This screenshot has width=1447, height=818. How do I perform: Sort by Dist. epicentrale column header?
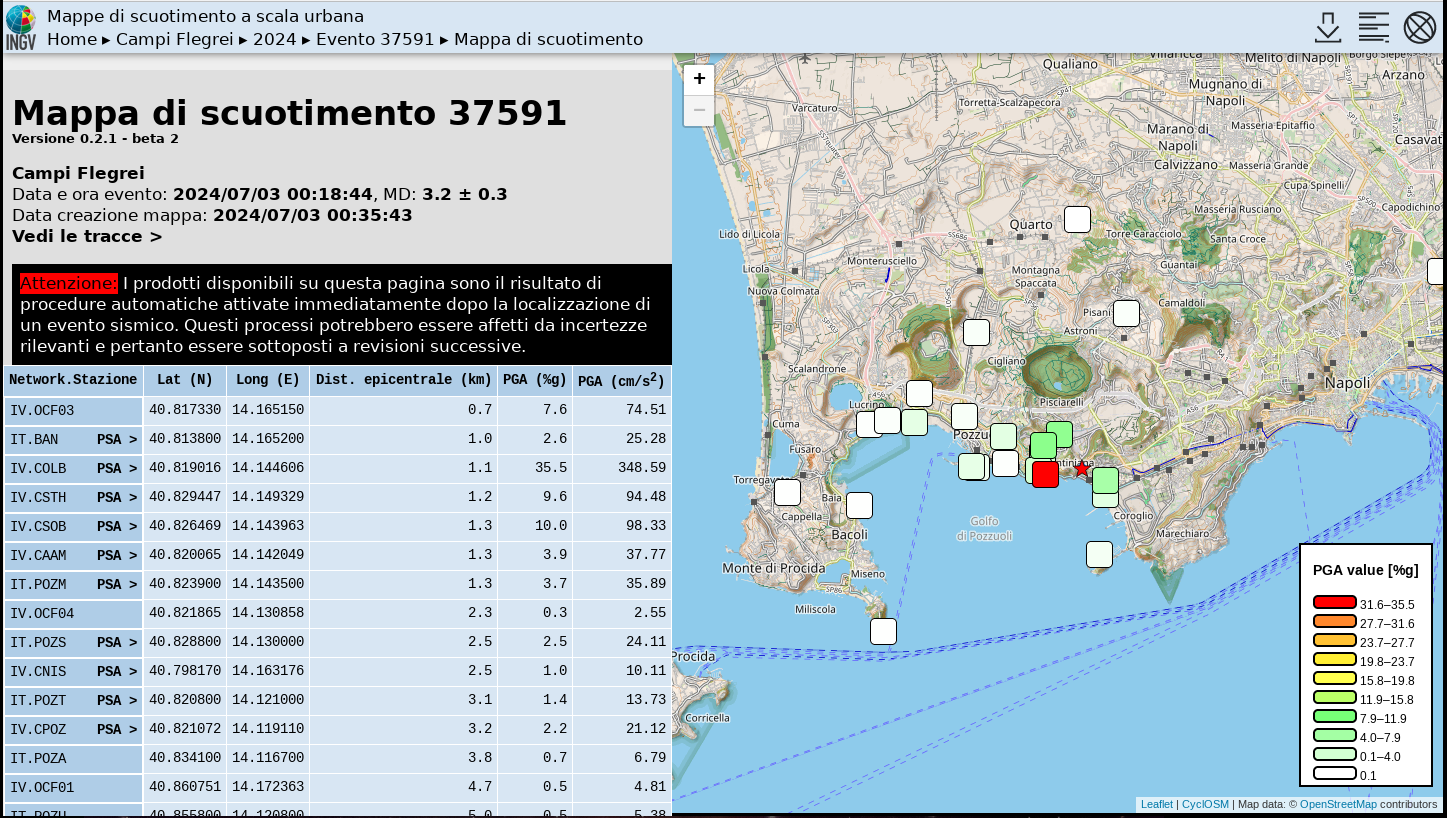pyautogui.click(x=403, y=380)
